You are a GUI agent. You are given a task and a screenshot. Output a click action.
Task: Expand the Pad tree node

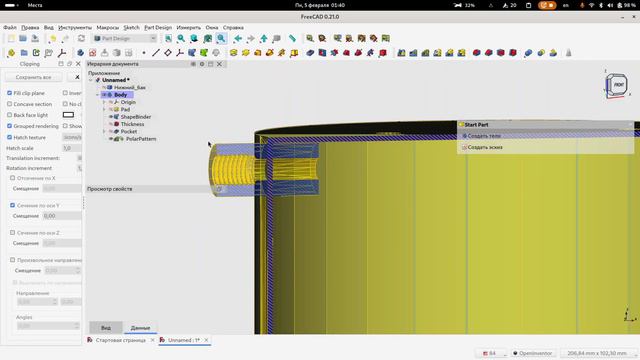pos(104,109)
